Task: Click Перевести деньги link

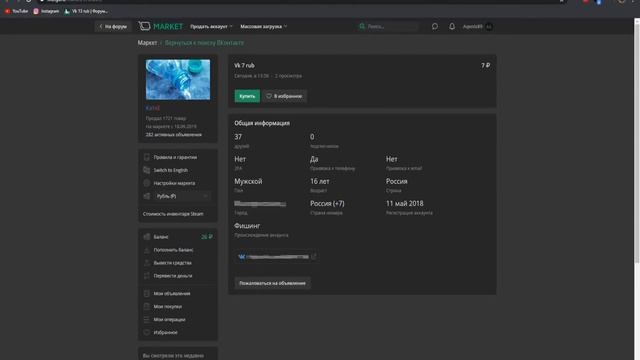Action: (x=173, y=276)
